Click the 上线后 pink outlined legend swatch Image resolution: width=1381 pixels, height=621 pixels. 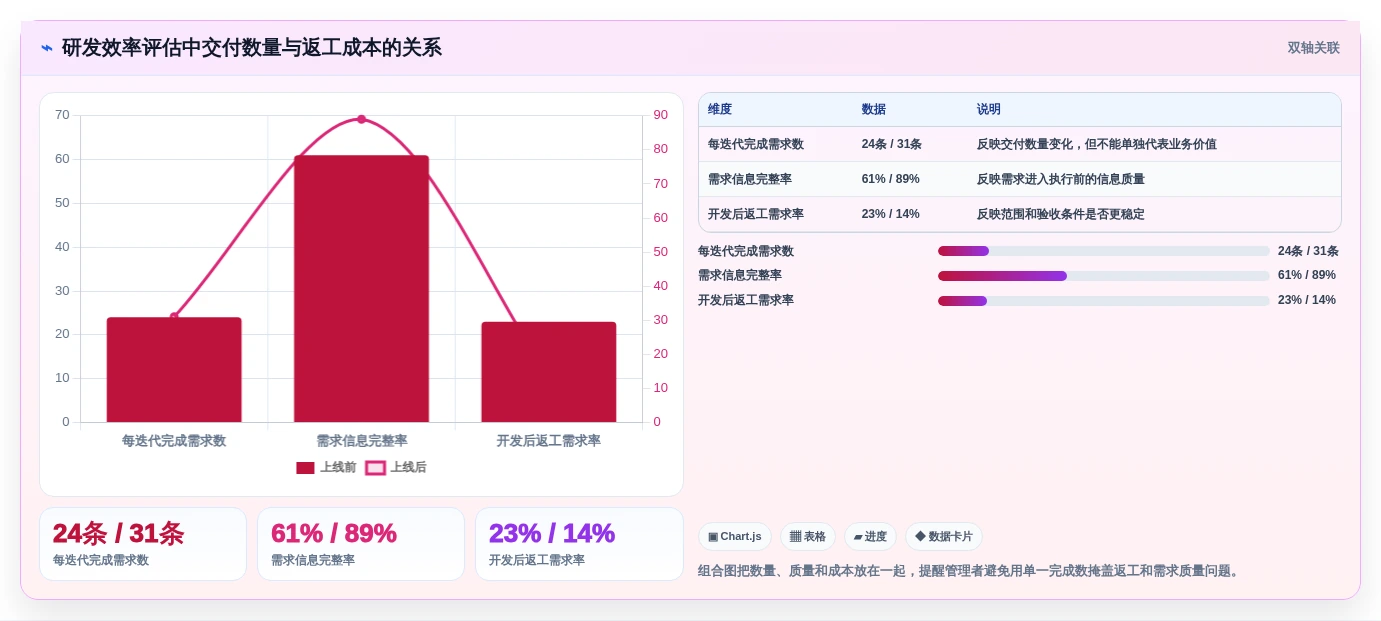(375, 468)
